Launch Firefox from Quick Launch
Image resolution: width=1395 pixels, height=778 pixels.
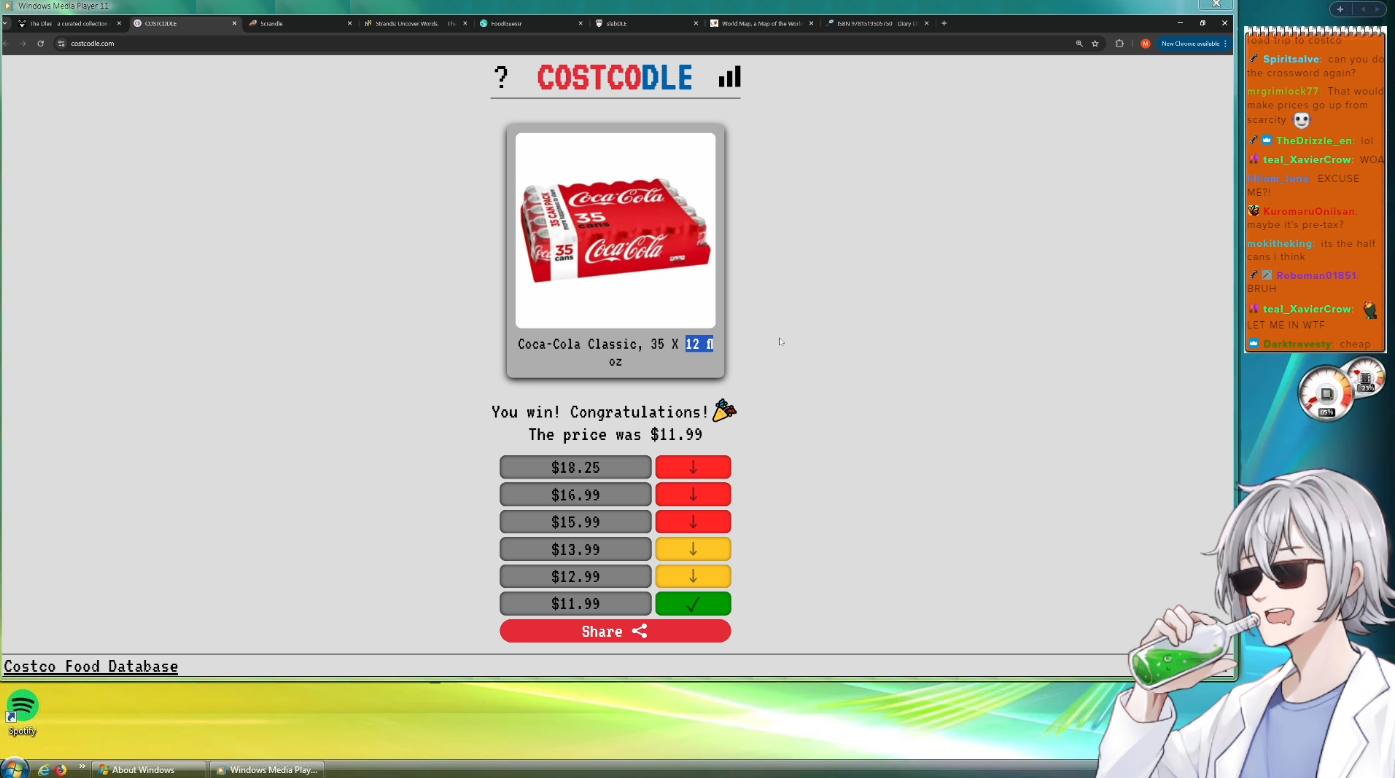click(x=60, y=770)
